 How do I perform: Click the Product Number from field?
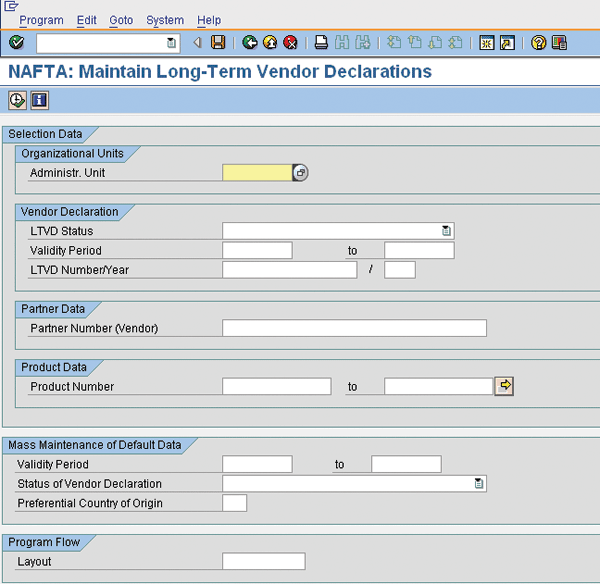pos(277,386)
